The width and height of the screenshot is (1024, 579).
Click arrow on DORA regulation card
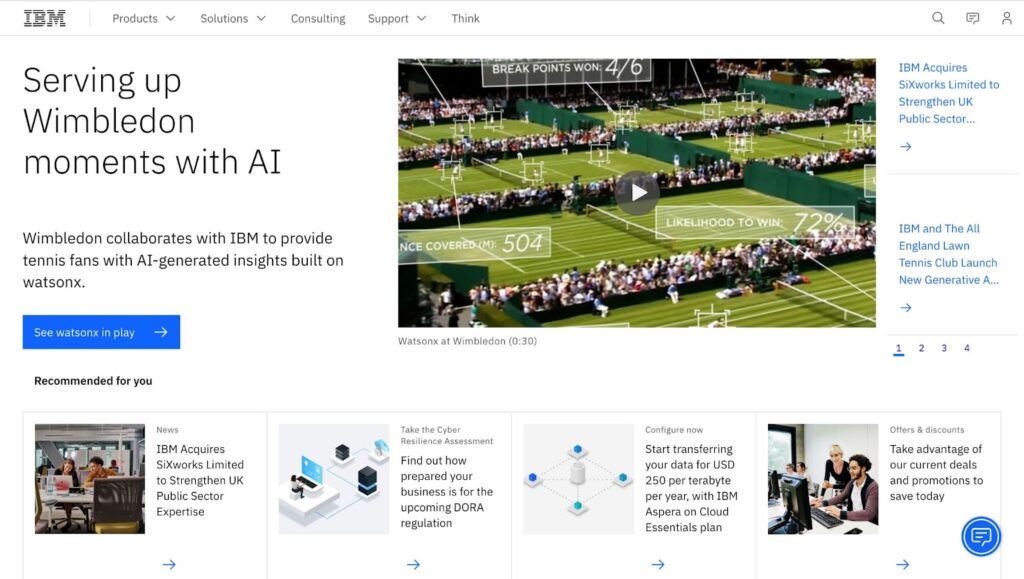pyautogui.click(x=413, y=565)
